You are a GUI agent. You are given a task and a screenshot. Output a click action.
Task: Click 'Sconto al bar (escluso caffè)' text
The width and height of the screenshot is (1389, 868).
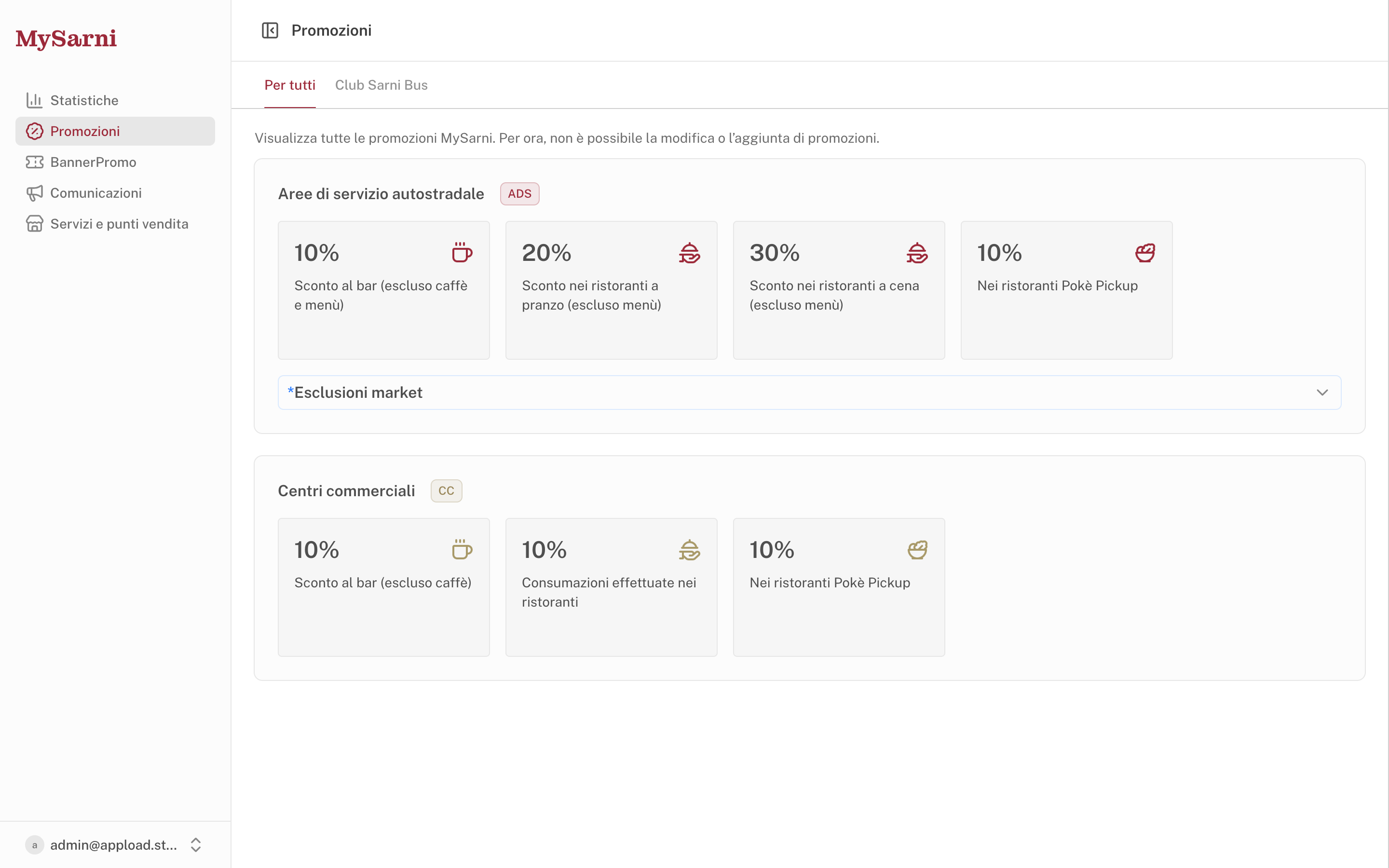click(x=383, y=583)
